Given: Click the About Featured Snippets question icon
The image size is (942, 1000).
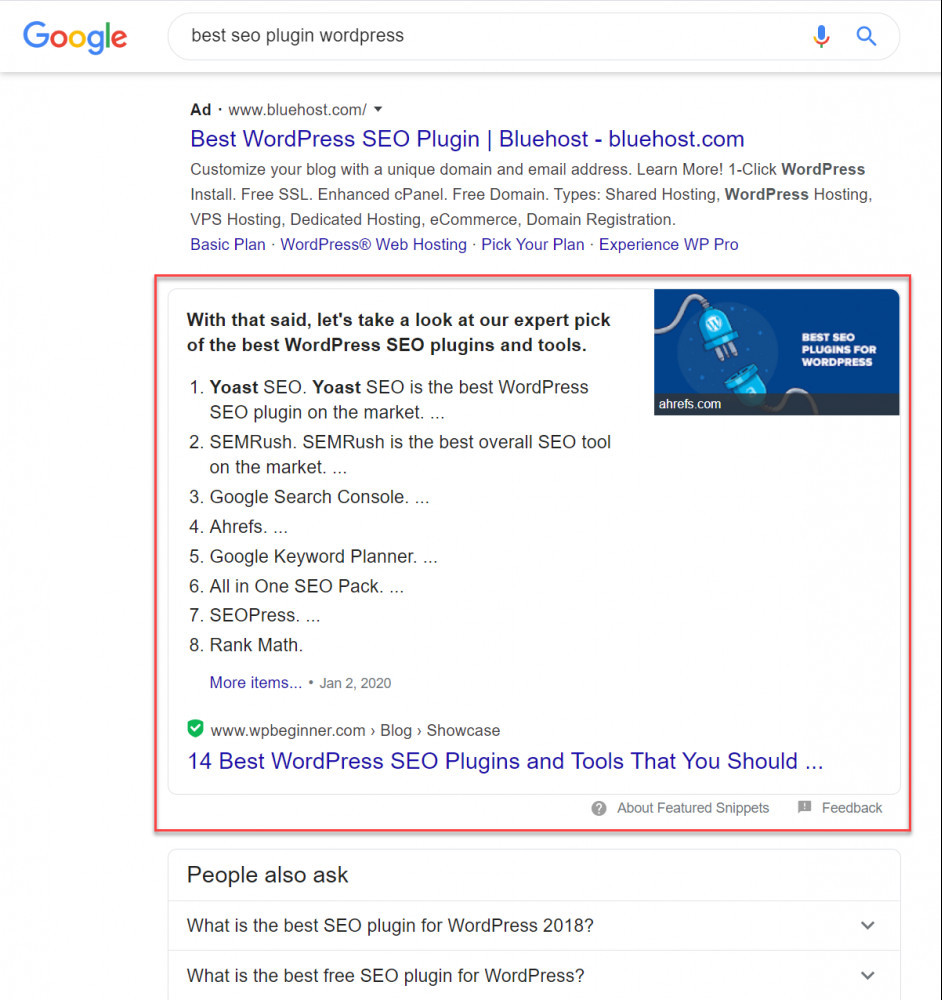Looking at the screenshot, I should (x=599, y=809).
